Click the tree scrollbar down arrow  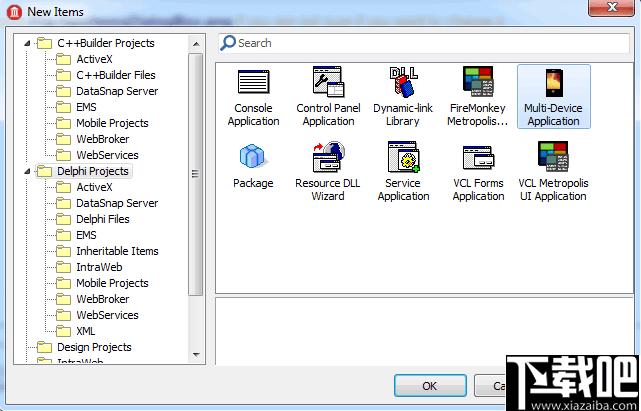coord(196,355)
